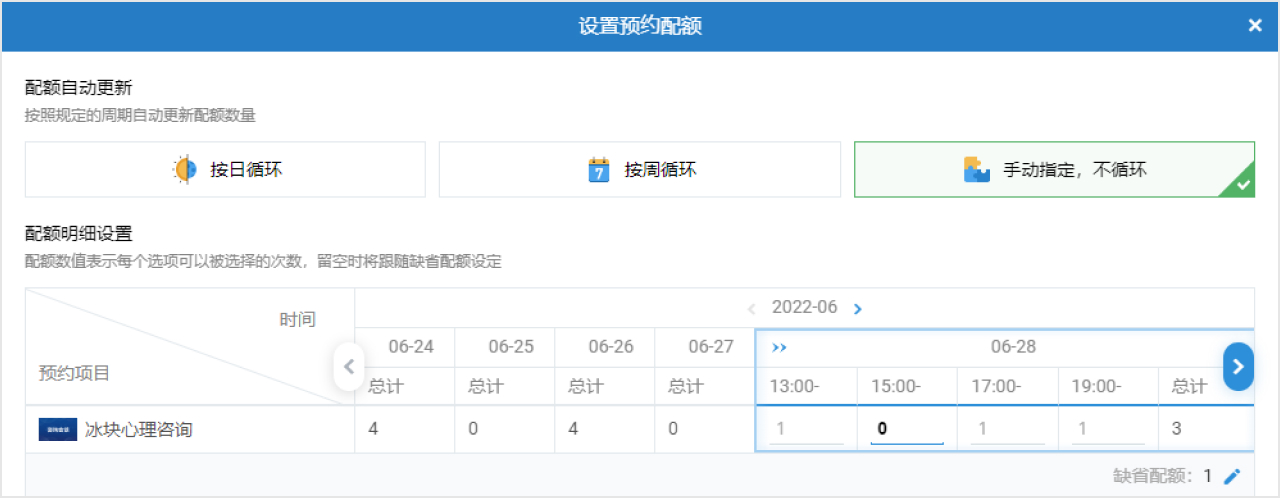The height and width of the screenshot is (498, 1280).
Task: Click the 17:00 quota input field
Action: [x=1006, y=430]
